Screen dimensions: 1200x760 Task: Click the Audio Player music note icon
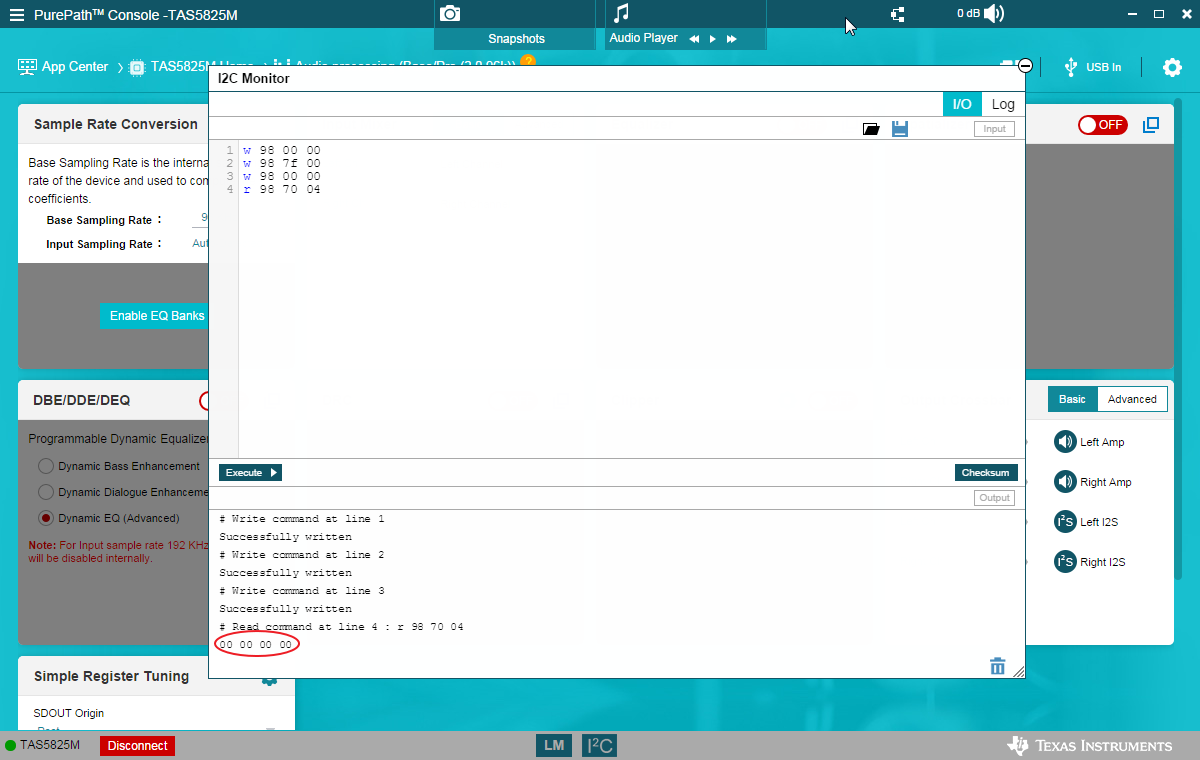coord(621,13)
